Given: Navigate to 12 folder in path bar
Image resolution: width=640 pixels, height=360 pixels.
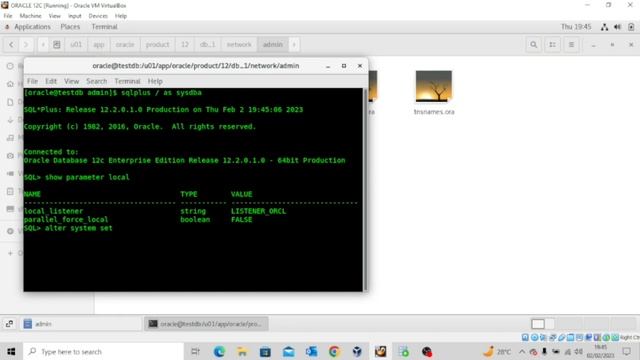Looking at the screenshot, I should click(x=185, y=44).
